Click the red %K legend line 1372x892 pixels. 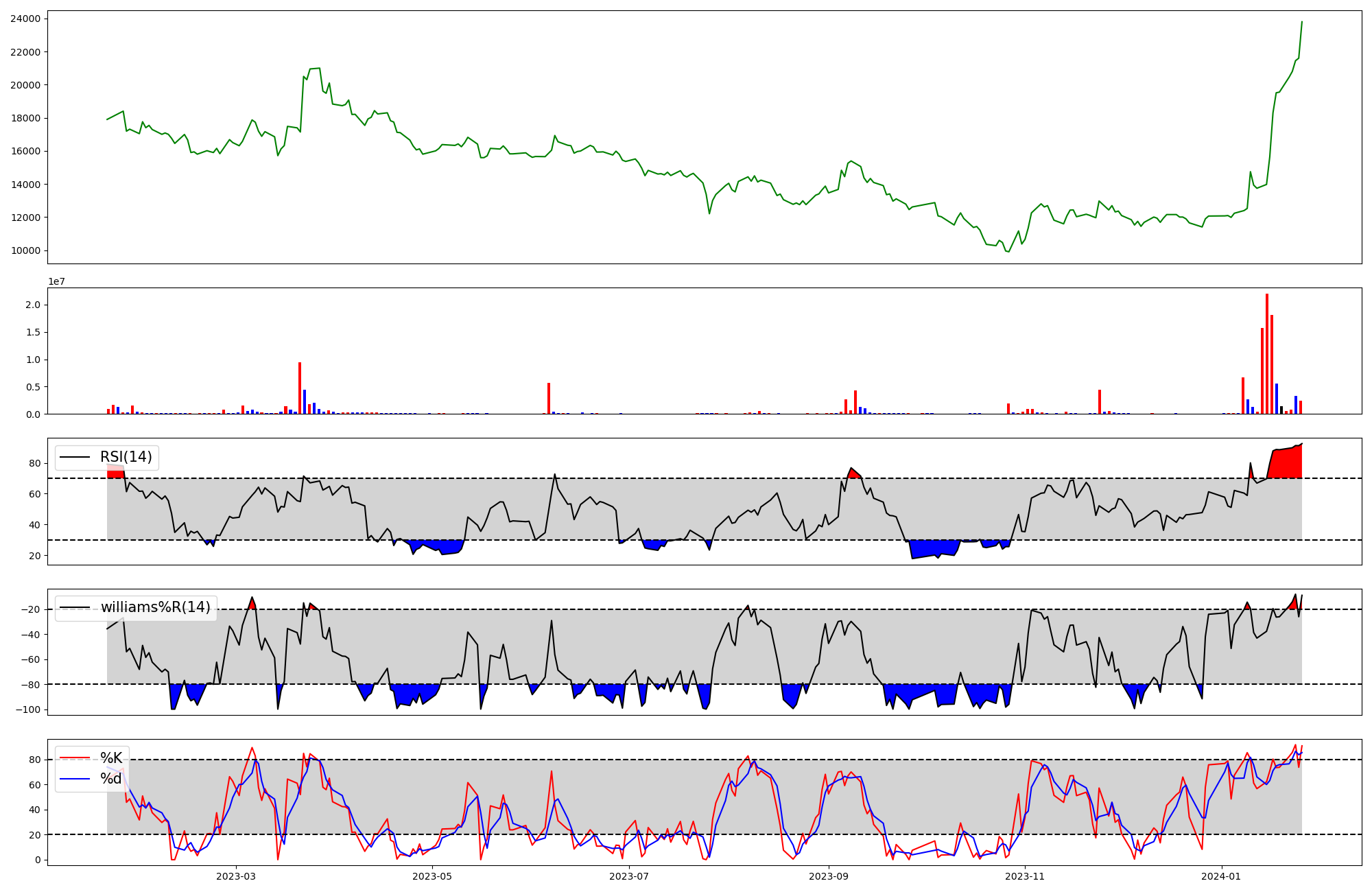click(75, 758)
